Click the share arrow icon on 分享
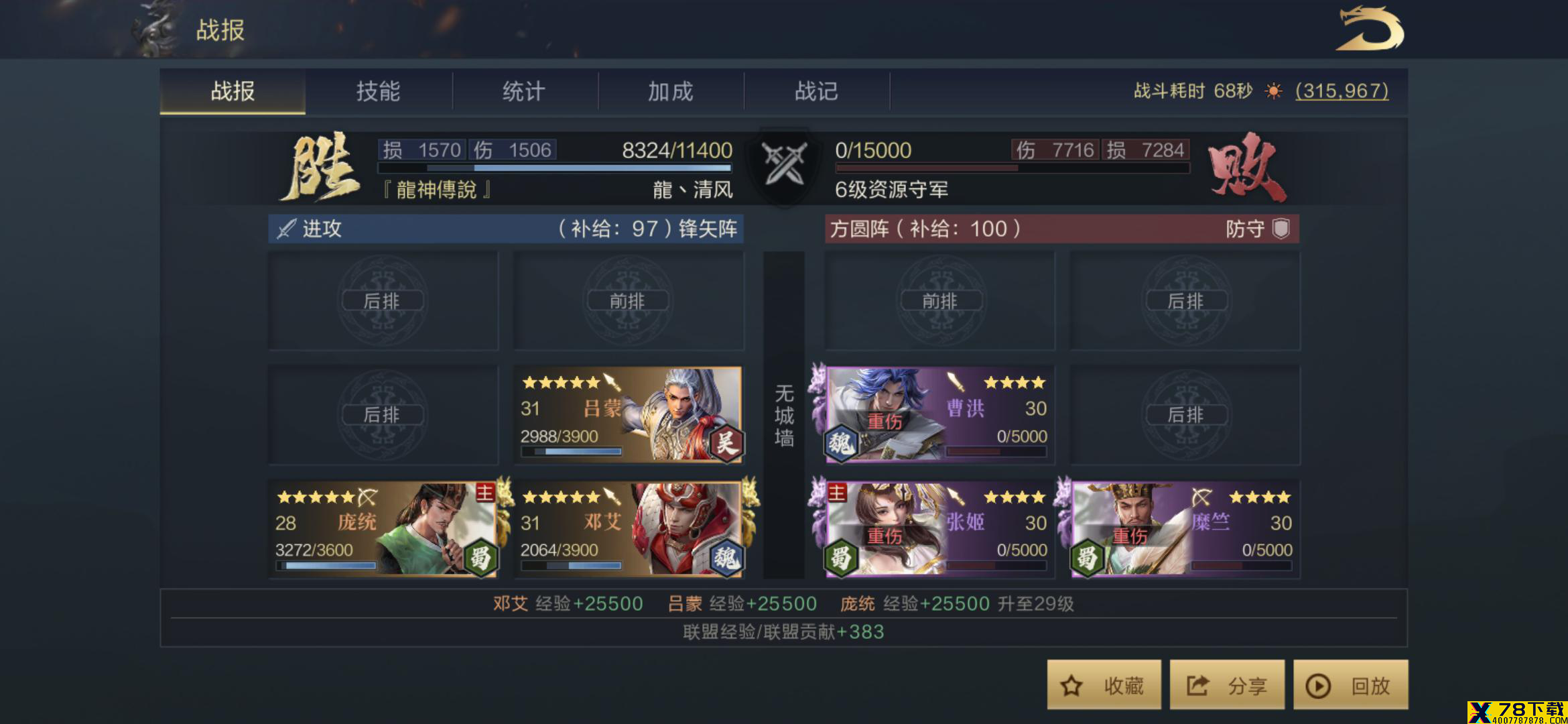 coord(1197,685)
